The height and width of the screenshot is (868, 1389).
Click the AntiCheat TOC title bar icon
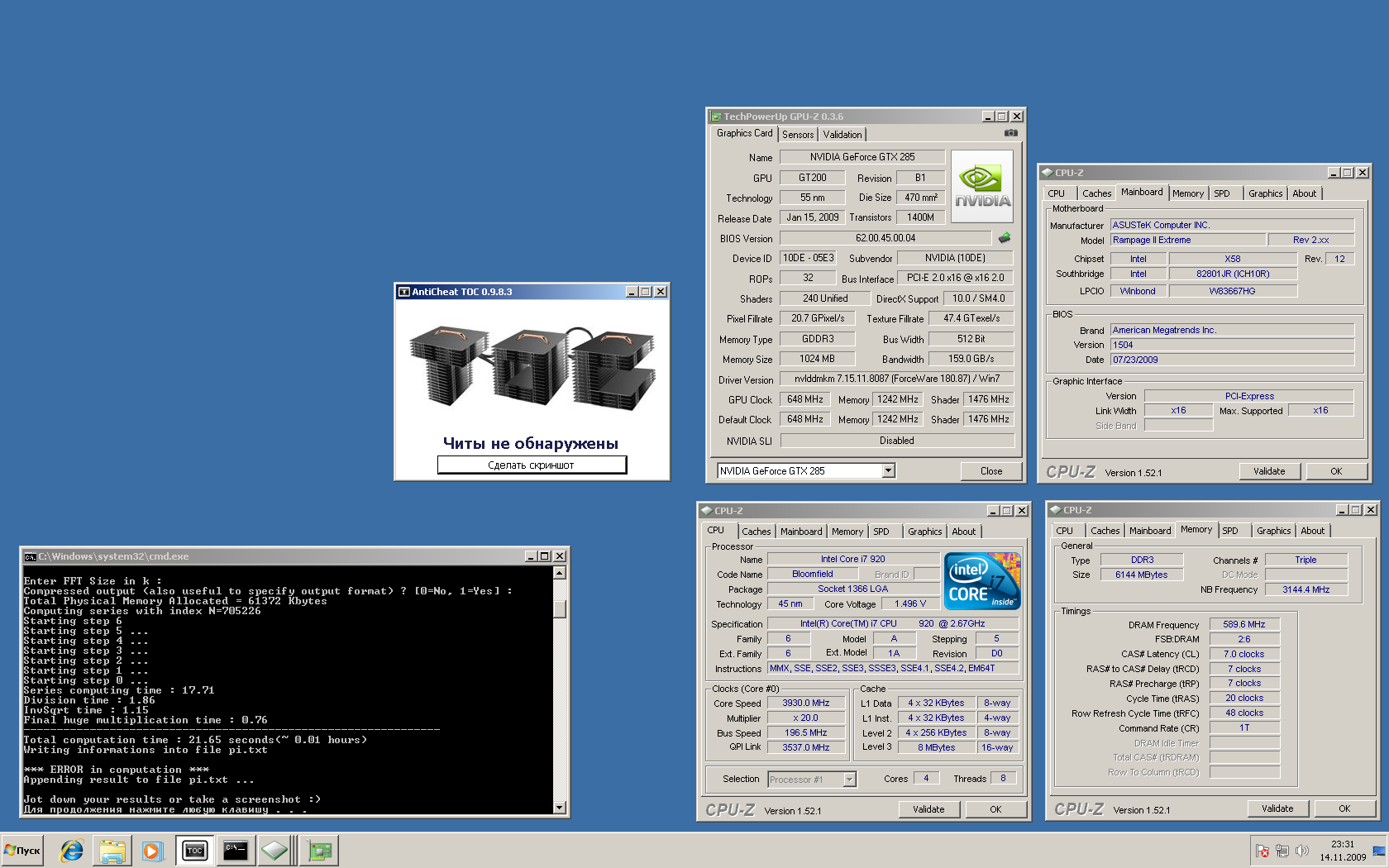pos(404,292)
